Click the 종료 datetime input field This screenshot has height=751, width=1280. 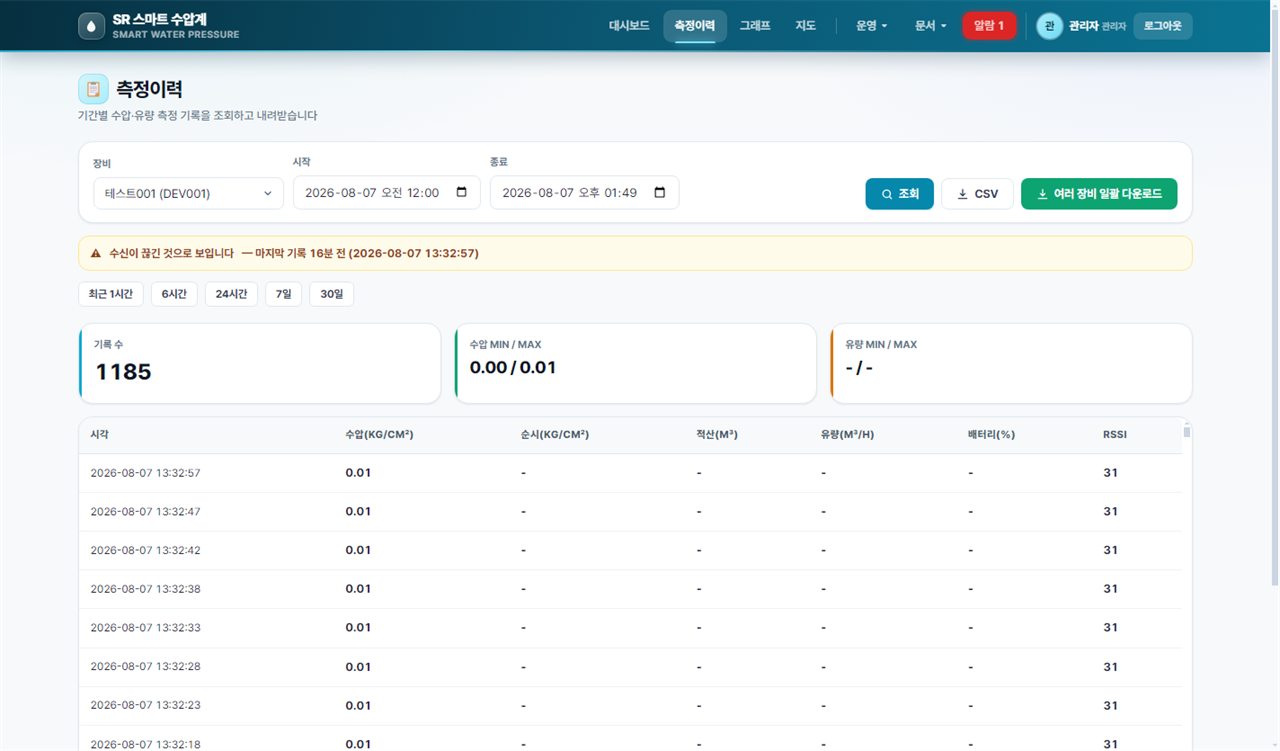pyautogui.click(x=584, y=193)
